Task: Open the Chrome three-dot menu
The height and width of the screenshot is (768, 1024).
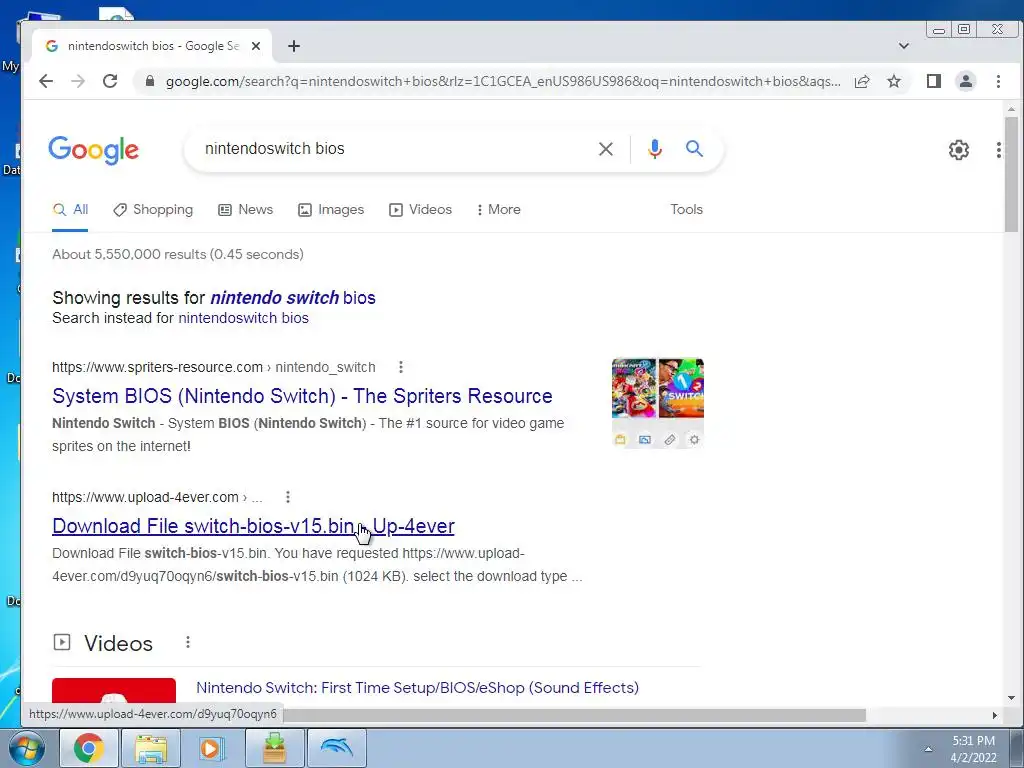Action: (x=998, y=81)
